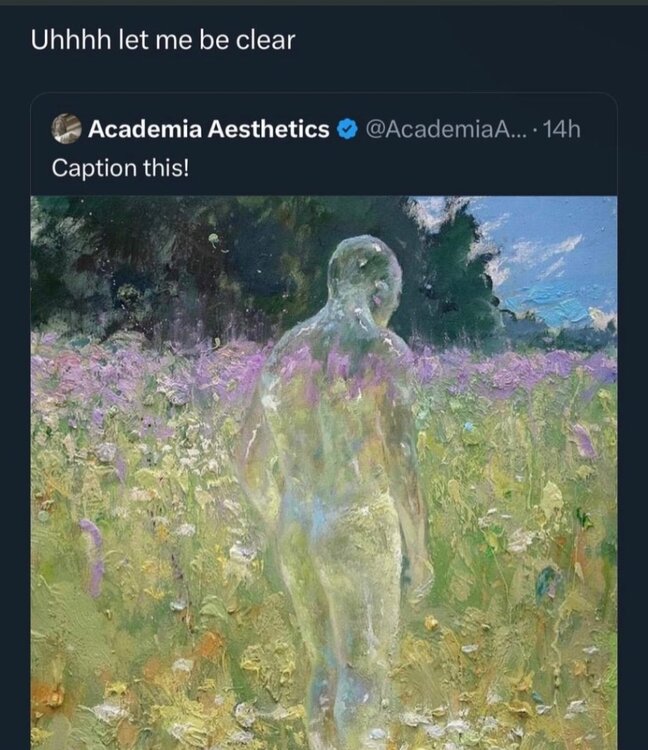
Task: Click the transparent figure's torso
Action: 335,400
